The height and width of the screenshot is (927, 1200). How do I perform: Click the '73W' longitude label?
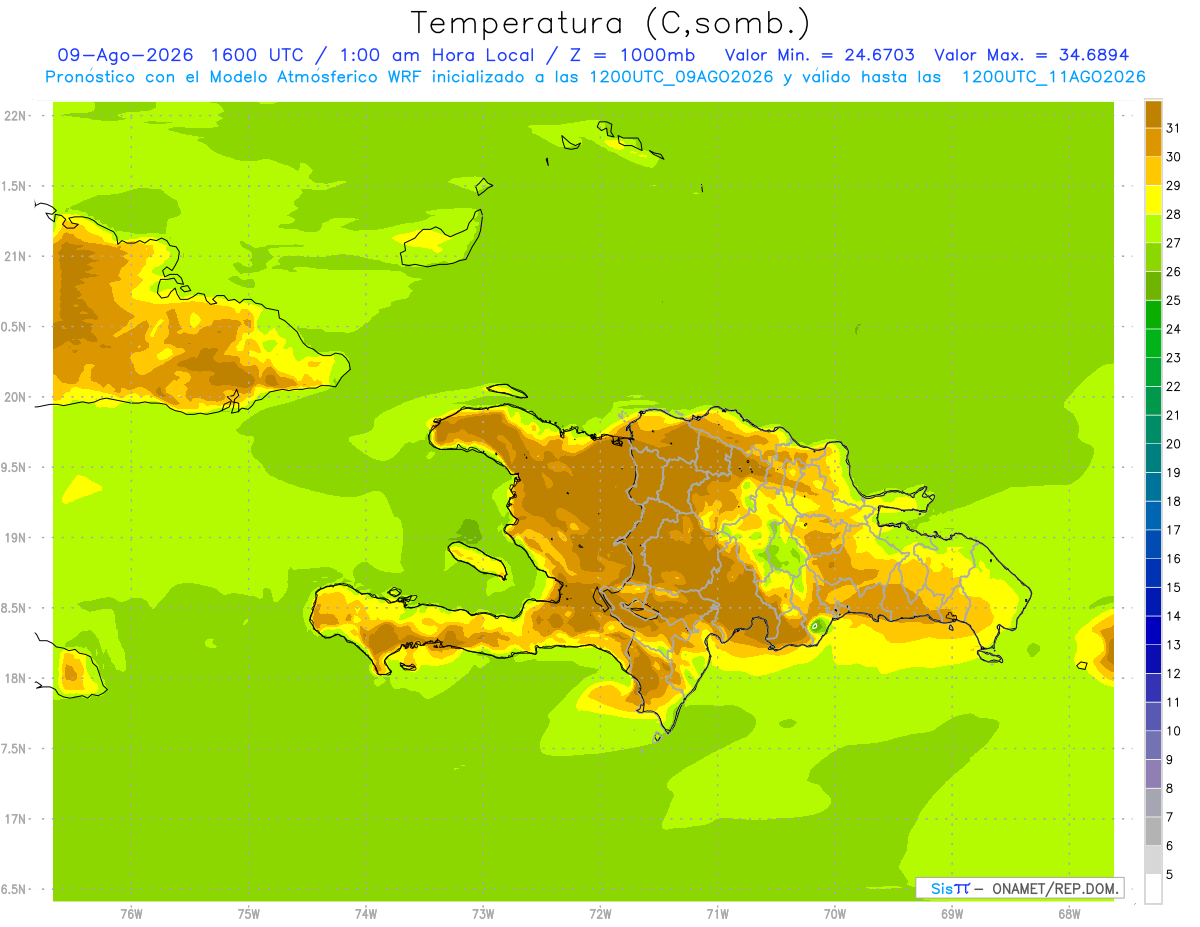click(x=483, y=914)
